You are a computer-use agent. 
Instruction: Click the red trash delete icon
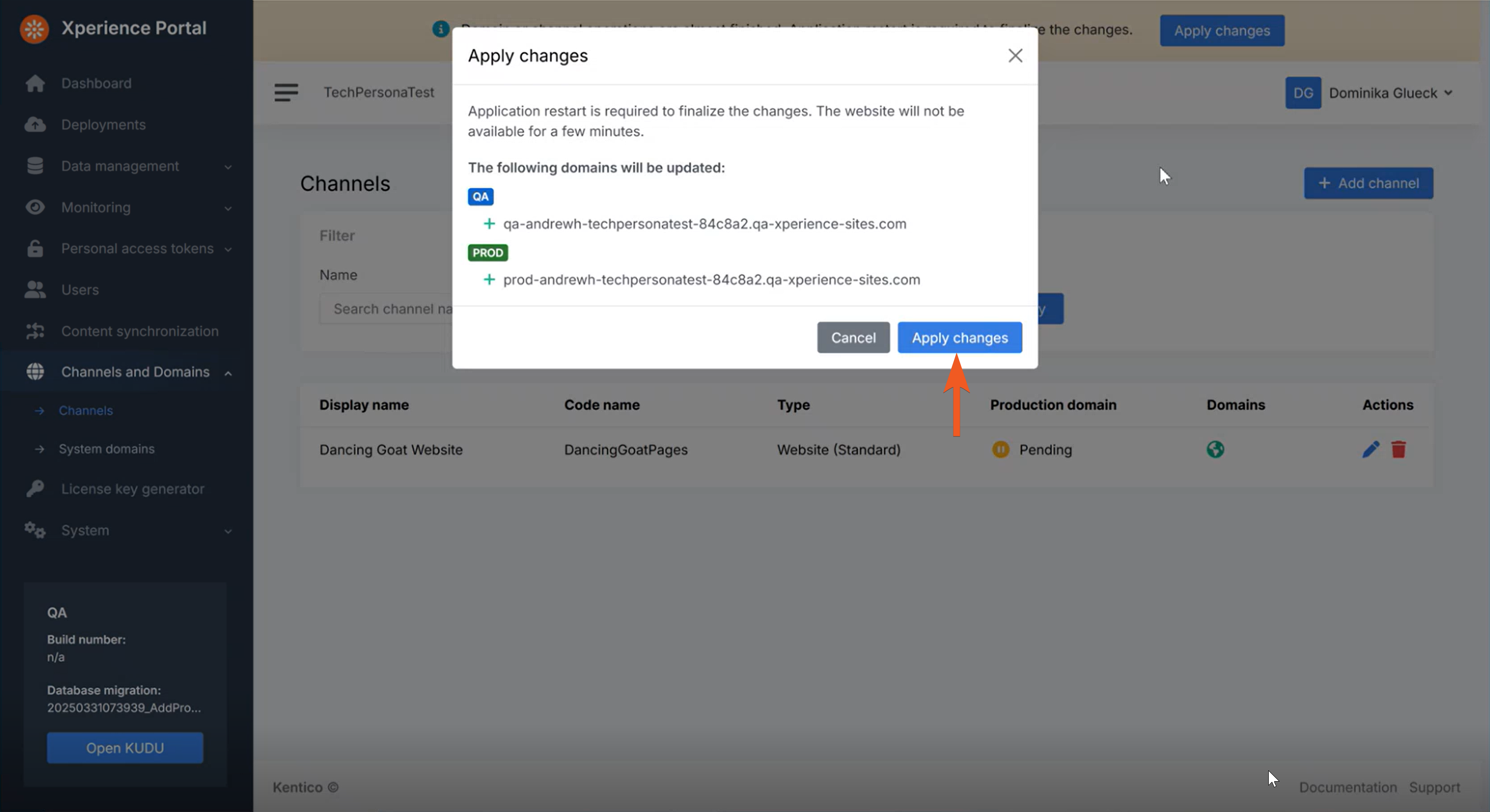pos(1398,449)
